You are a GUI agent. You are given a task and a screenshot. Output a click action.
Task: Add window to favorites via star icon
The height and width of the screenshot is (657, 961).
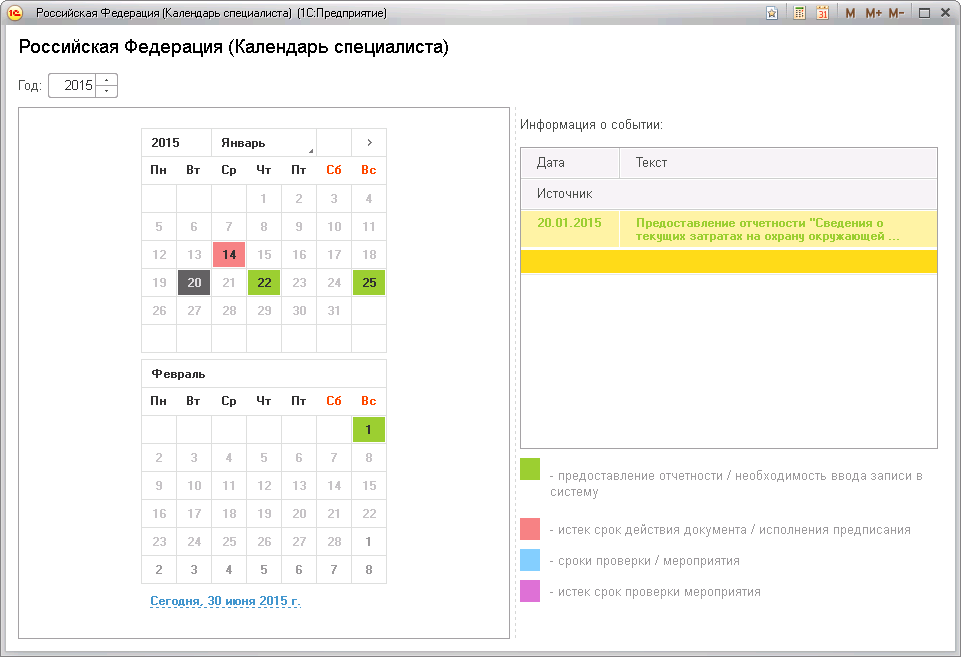(x=772, y=12)
